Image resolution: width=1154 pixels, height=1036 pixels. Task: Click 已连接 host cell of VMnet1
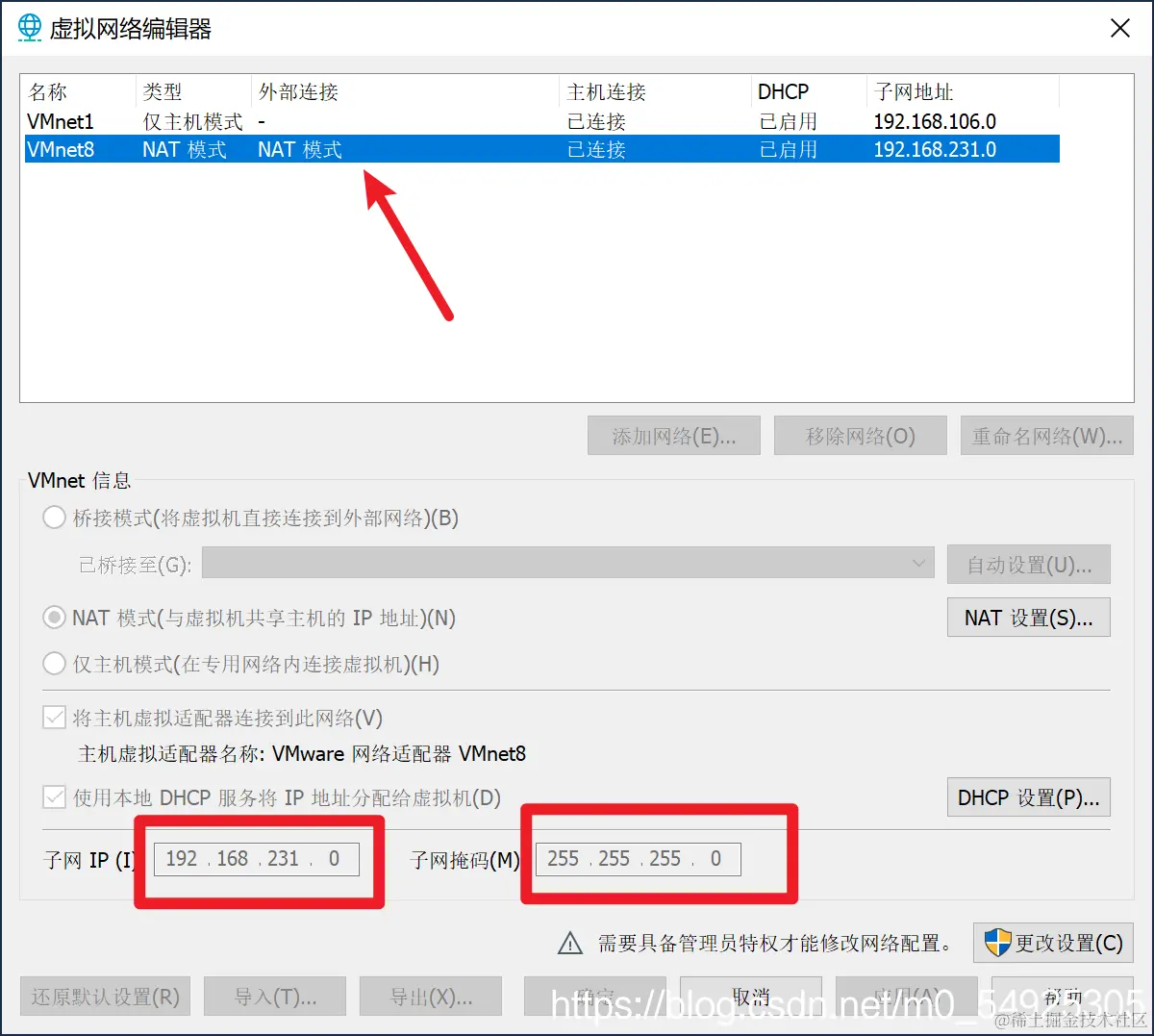click(596, 121)
